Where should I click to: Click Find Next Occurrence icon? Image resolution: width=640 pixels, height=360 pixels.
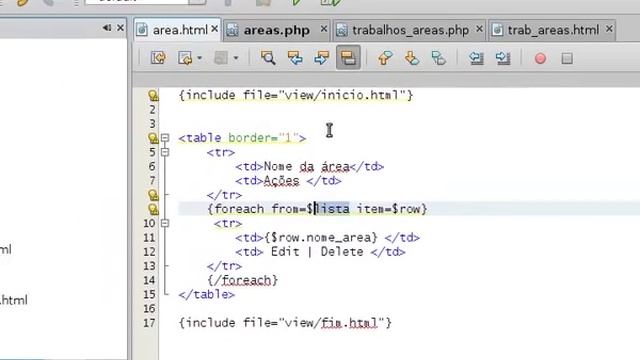click(321, 58)
